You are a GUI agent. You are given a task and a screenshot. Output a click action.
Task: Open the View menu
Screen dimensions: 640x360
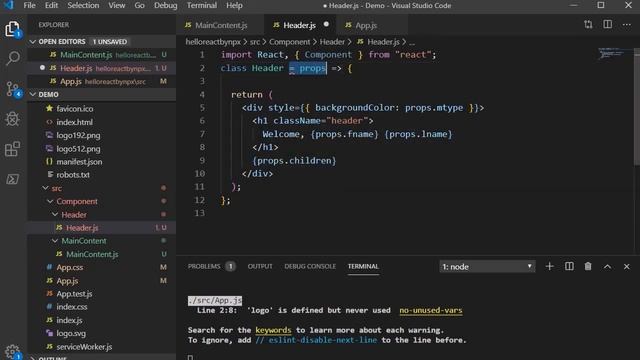pos(117,5)
